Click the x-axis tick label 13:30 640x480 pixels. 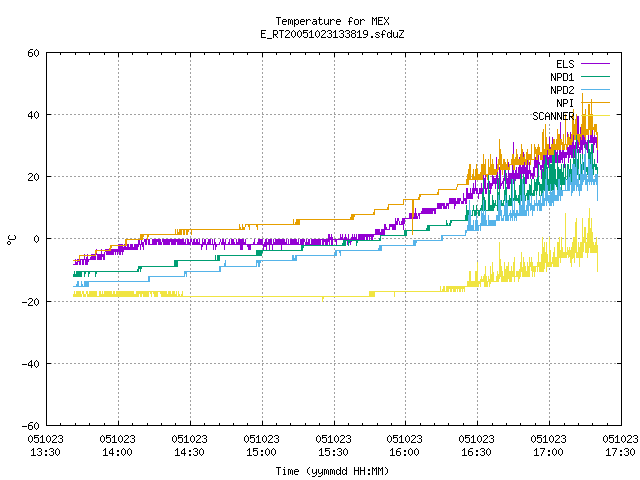46,452
